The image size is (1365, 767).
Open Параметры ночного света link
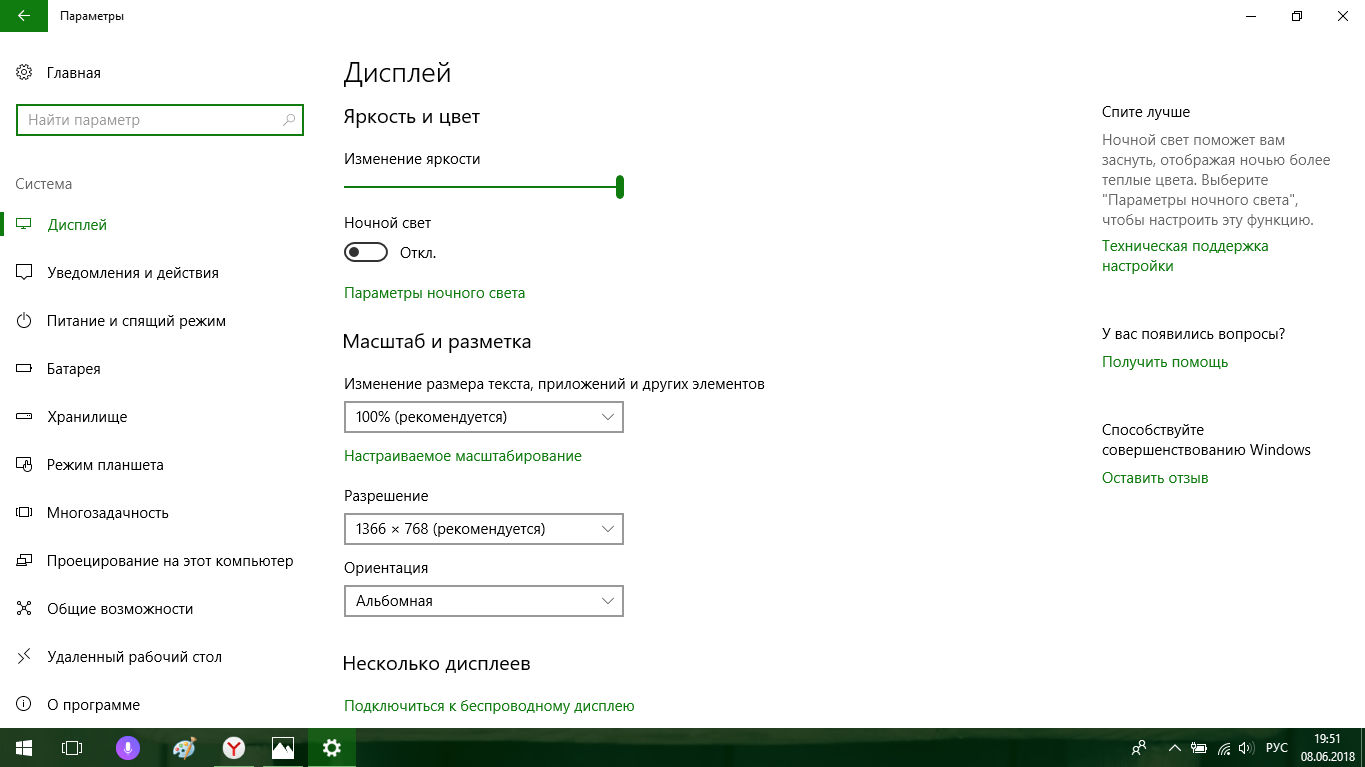pyautogui.click(x=434, y=293)
